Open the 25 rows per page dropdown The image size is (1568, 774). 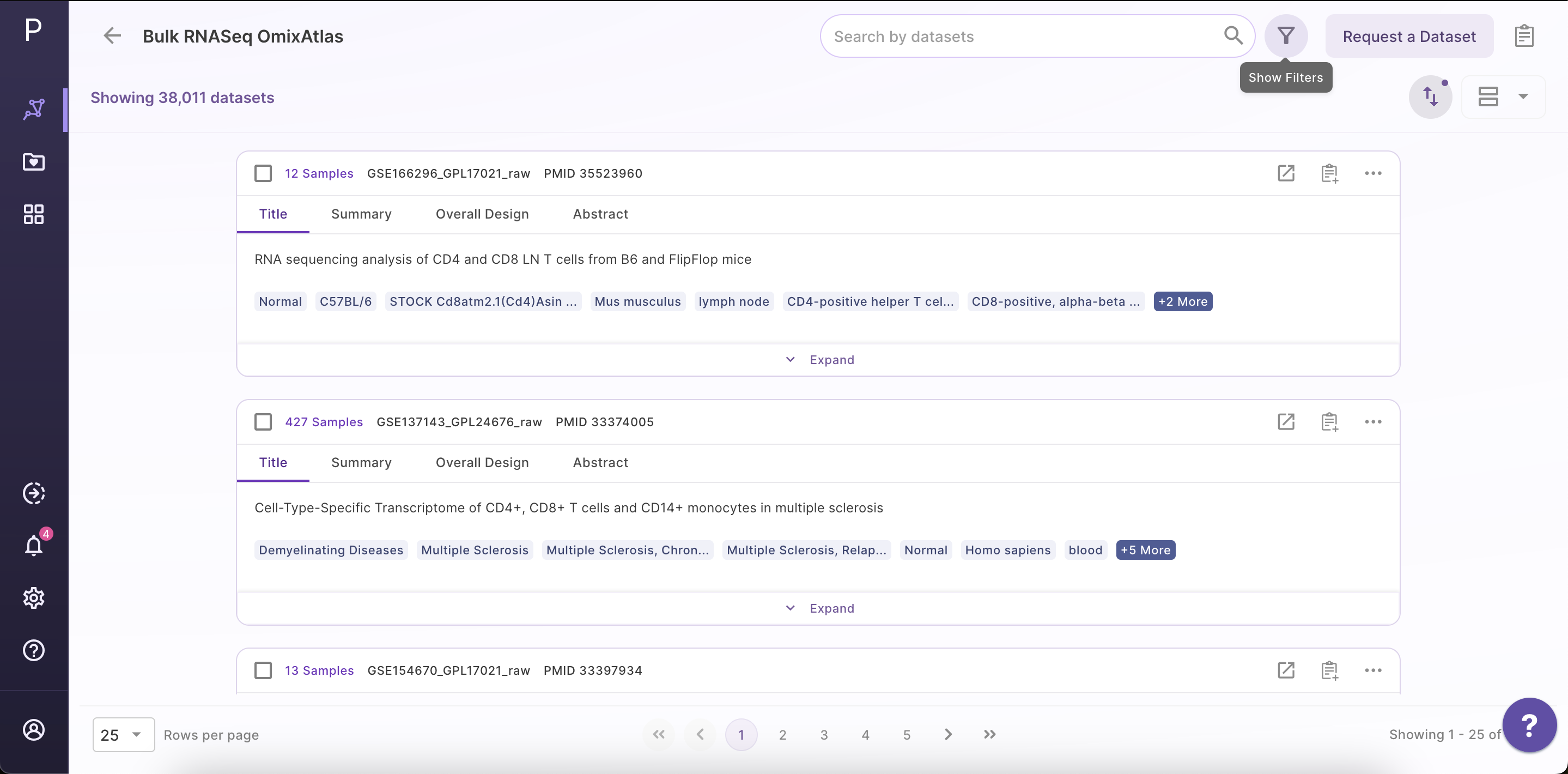pyautogui.click(x=124, y=734)
